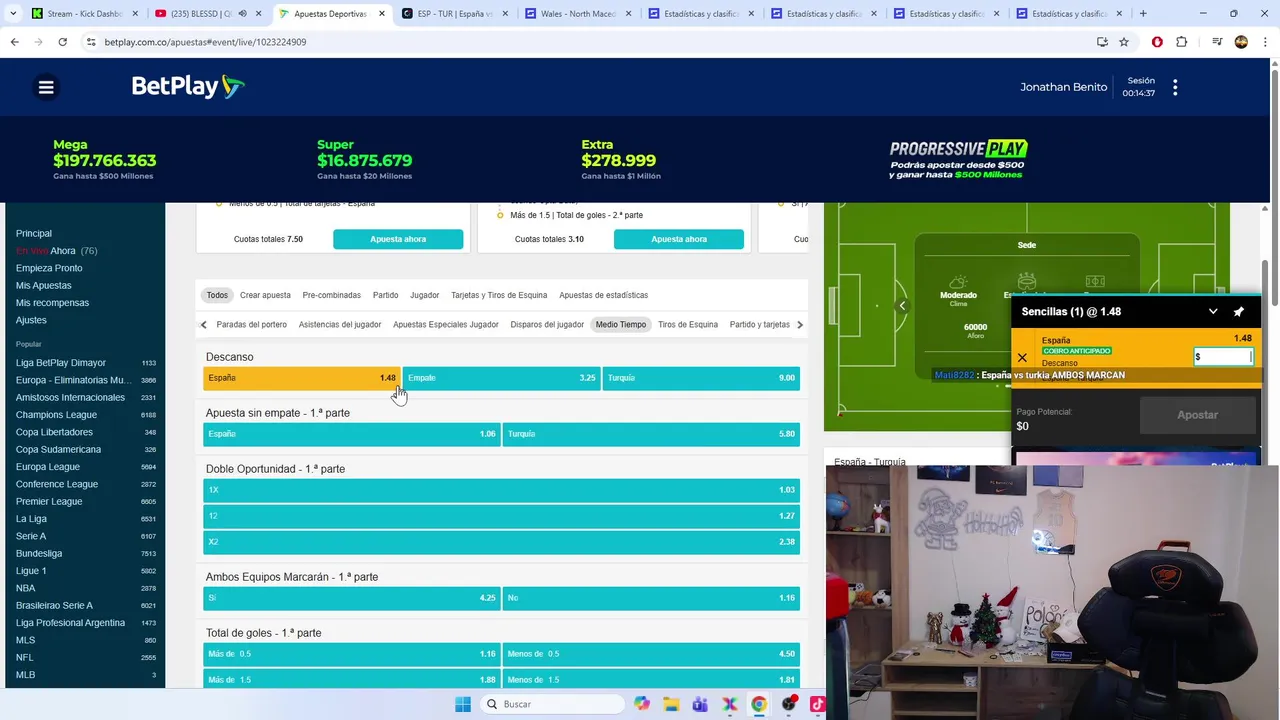Select Tiros de Esquina category
1280x720 pixels.
[688, 324]
